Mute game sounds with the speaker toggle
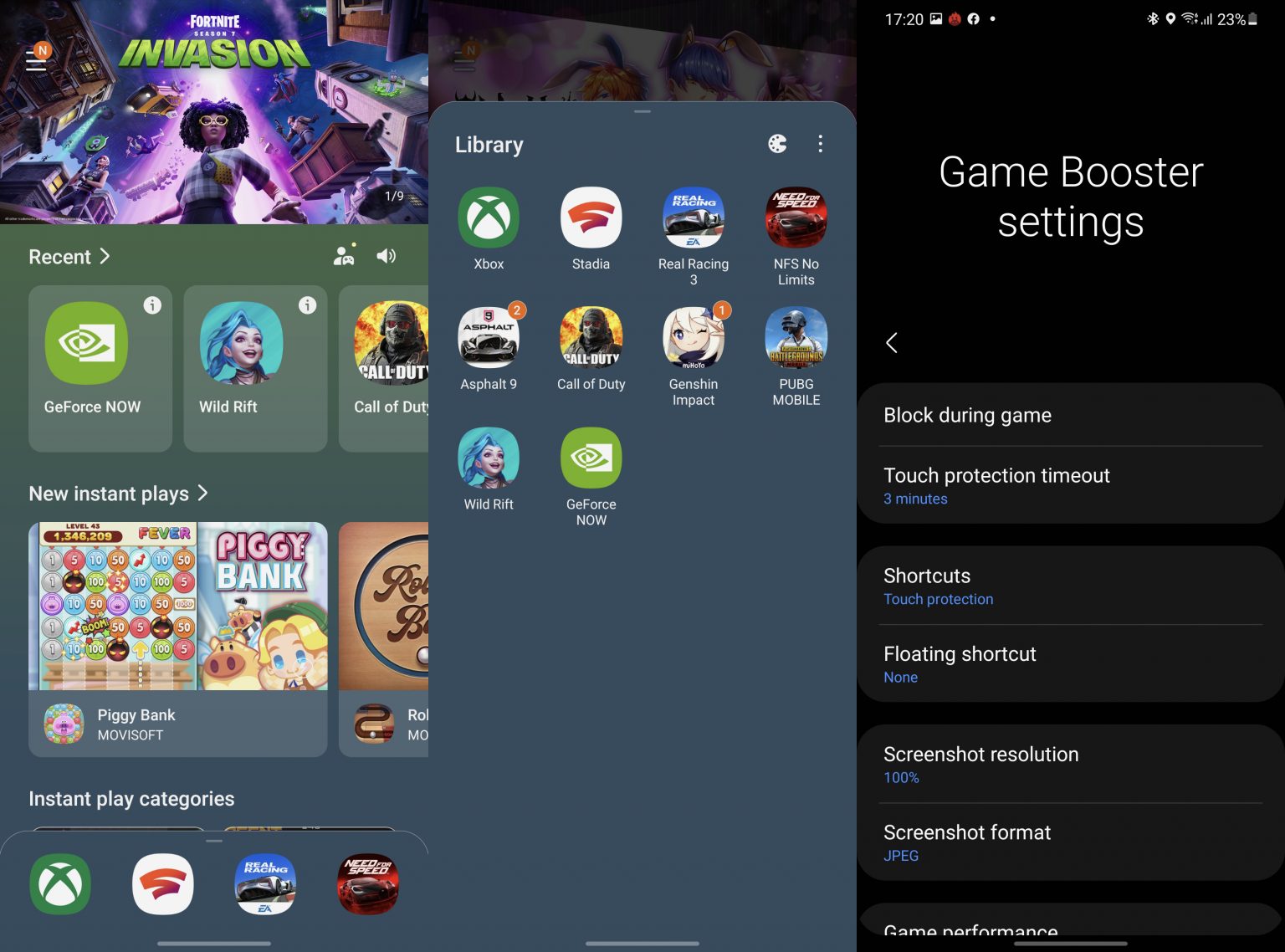This screenshot has height=952, width=1285. click(x=386, y=256)
